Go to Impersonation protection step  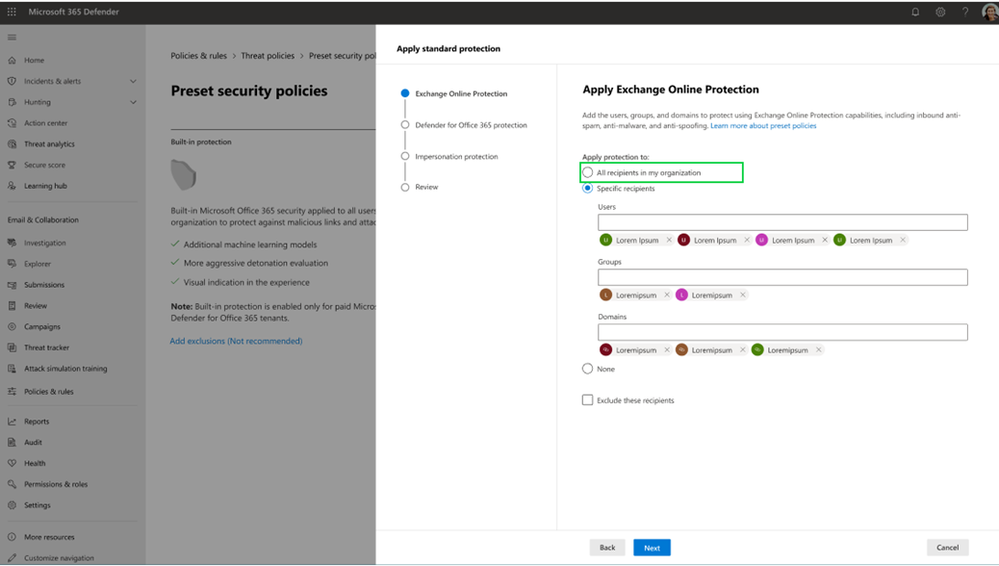tap(456, 156)
